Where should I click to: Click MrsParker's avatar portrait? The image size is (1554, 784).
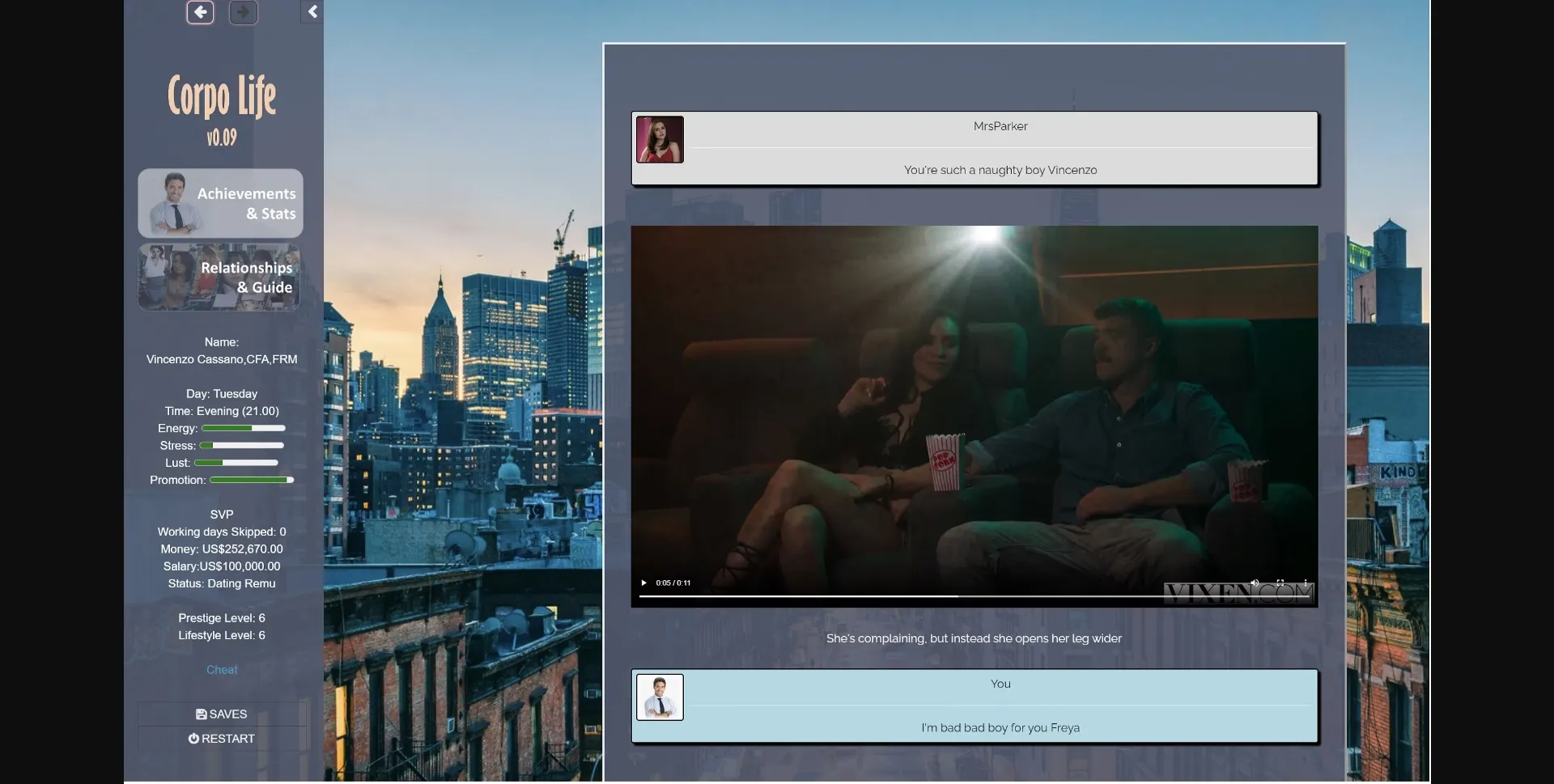(x=660, y=139)
